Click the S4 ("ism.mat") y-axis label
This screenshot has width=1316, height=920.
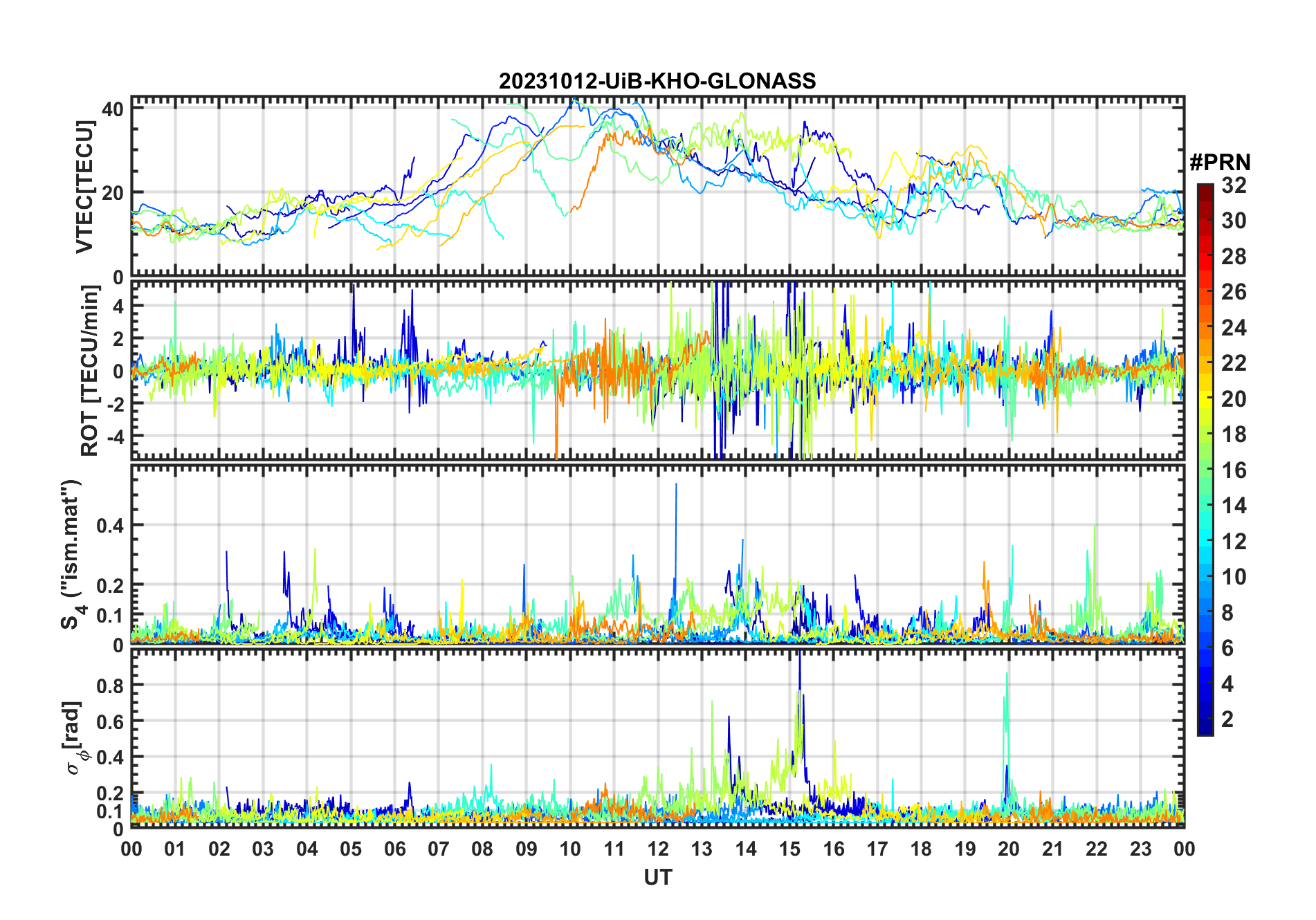coord(73,555)
